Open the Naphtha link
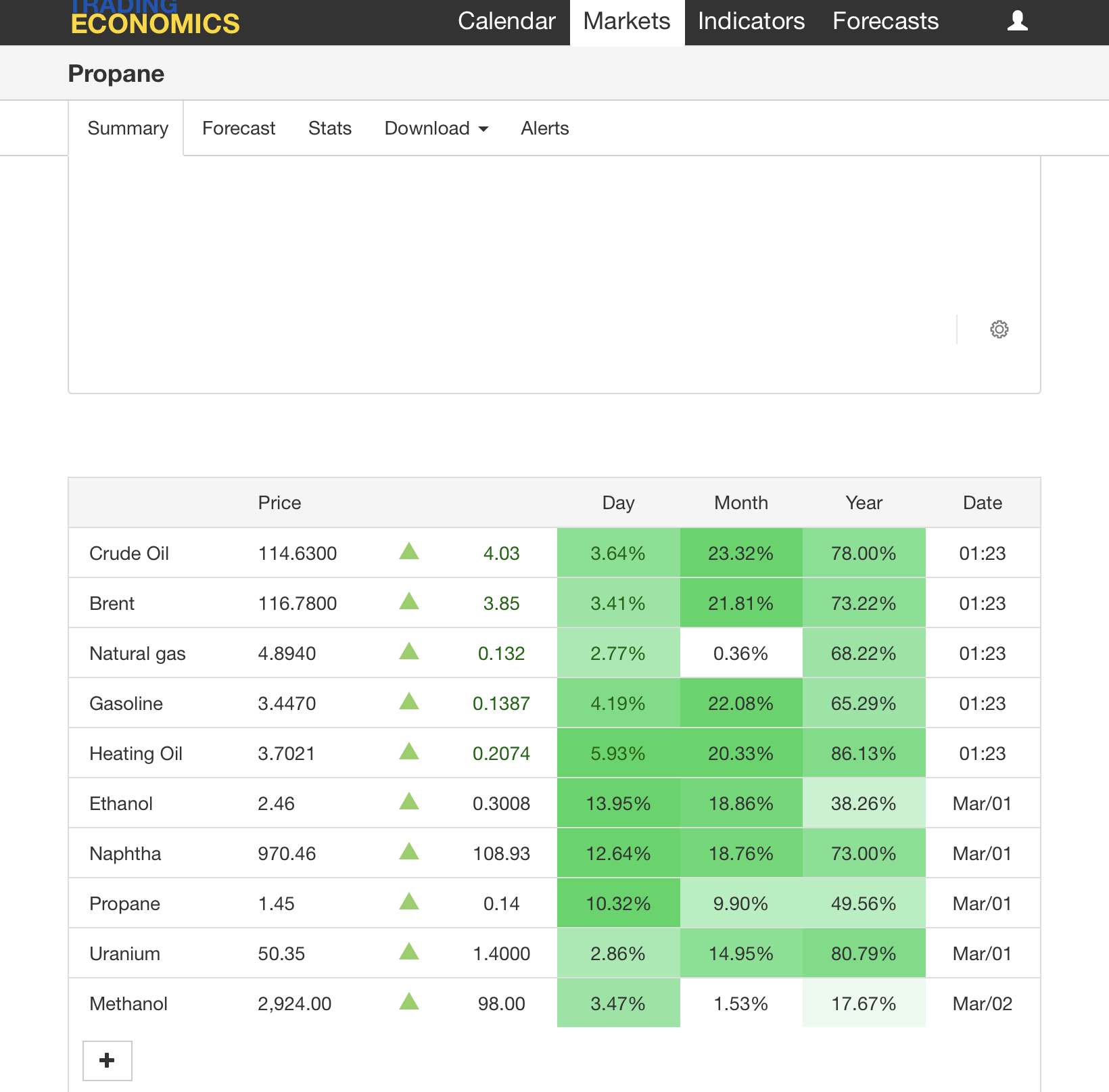Viewport: 1109px width, 1092px height. coord(125,854)
